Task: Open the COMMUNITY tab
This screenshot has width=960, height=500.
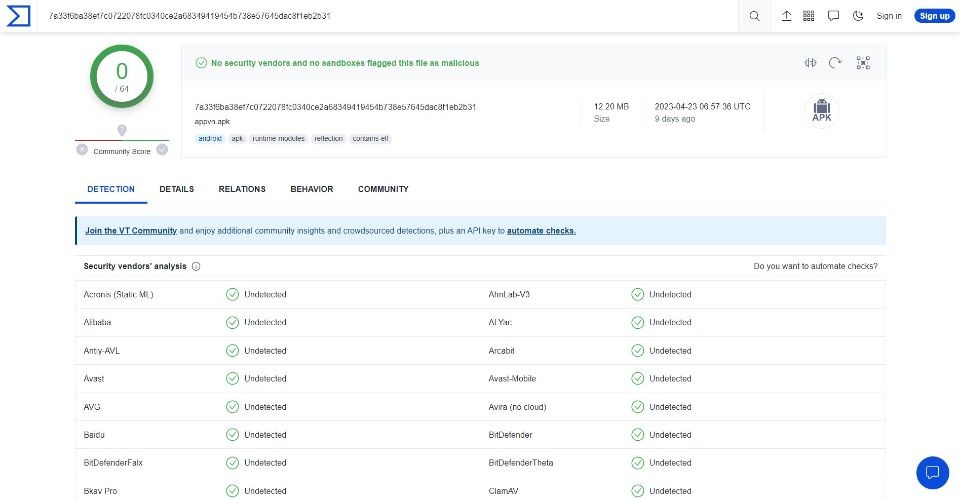Action: (383, 189)
